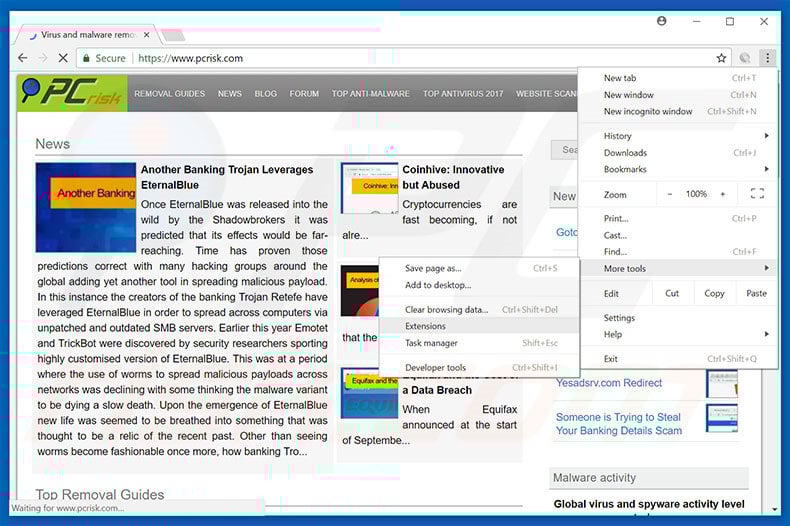Click the scrollbar down arrow

pos(774,509)
